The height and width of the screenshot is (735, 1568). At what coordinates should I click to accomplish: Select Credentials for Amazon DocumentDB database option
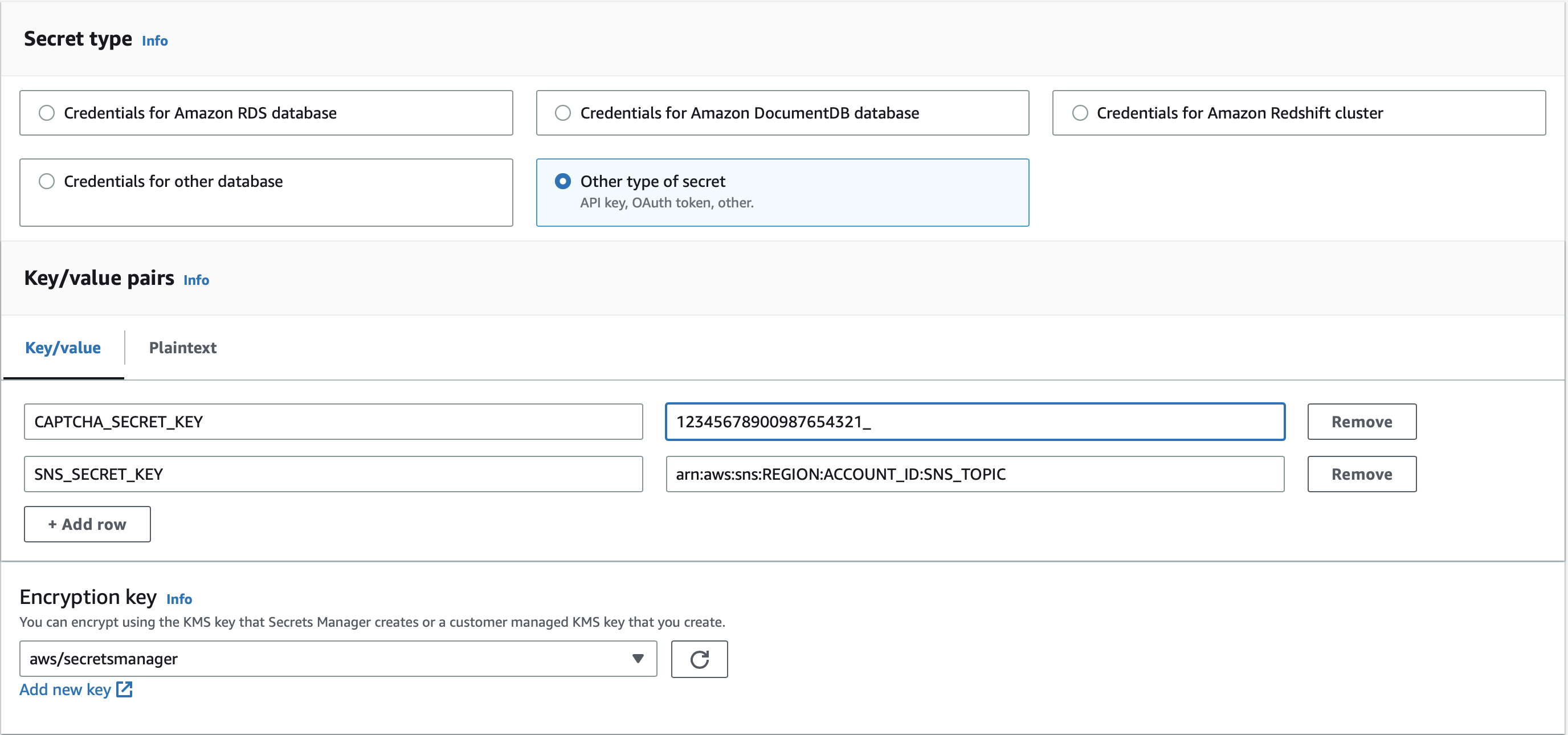(563, 113)
